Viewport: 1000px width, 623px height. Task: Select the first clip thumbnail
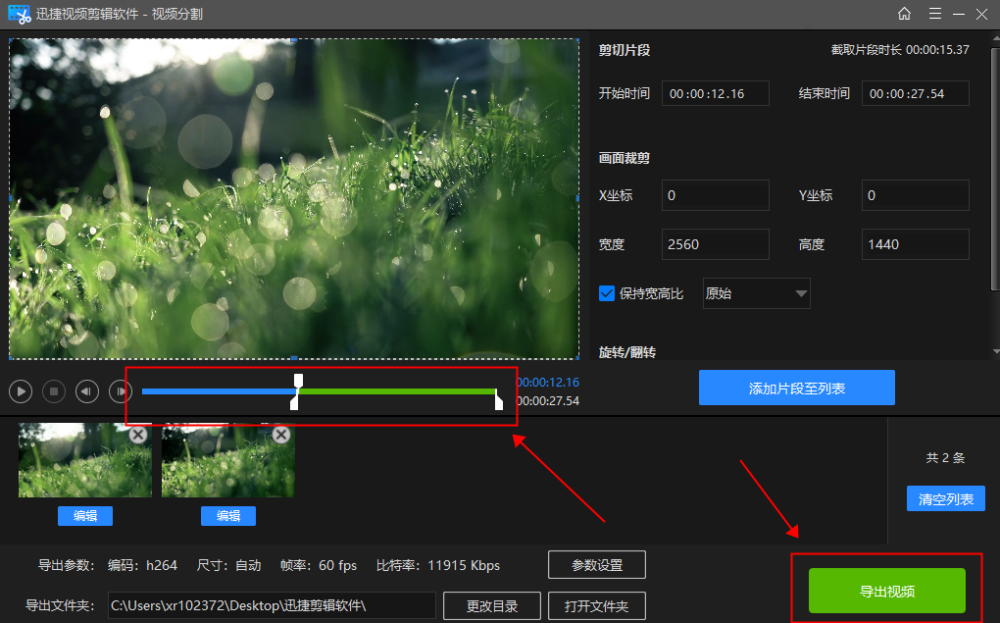[x=85, y=460]
